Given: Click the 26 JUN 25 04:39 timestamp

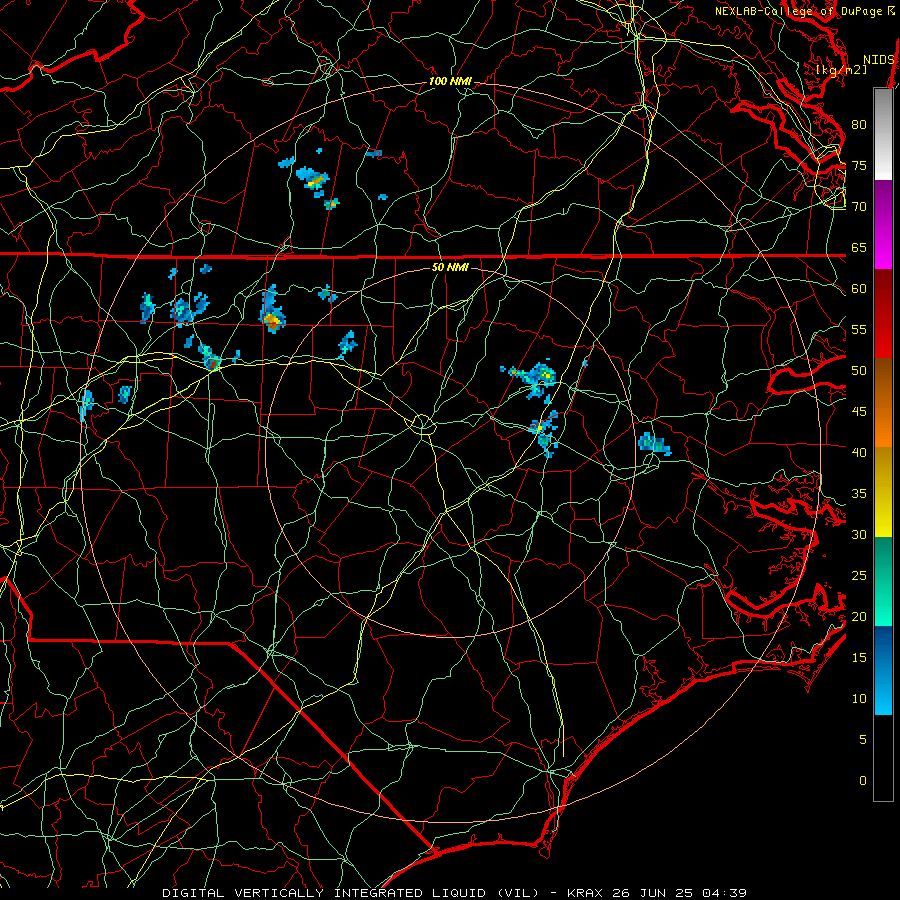Looking at the screenshot, I should point(680,893).
